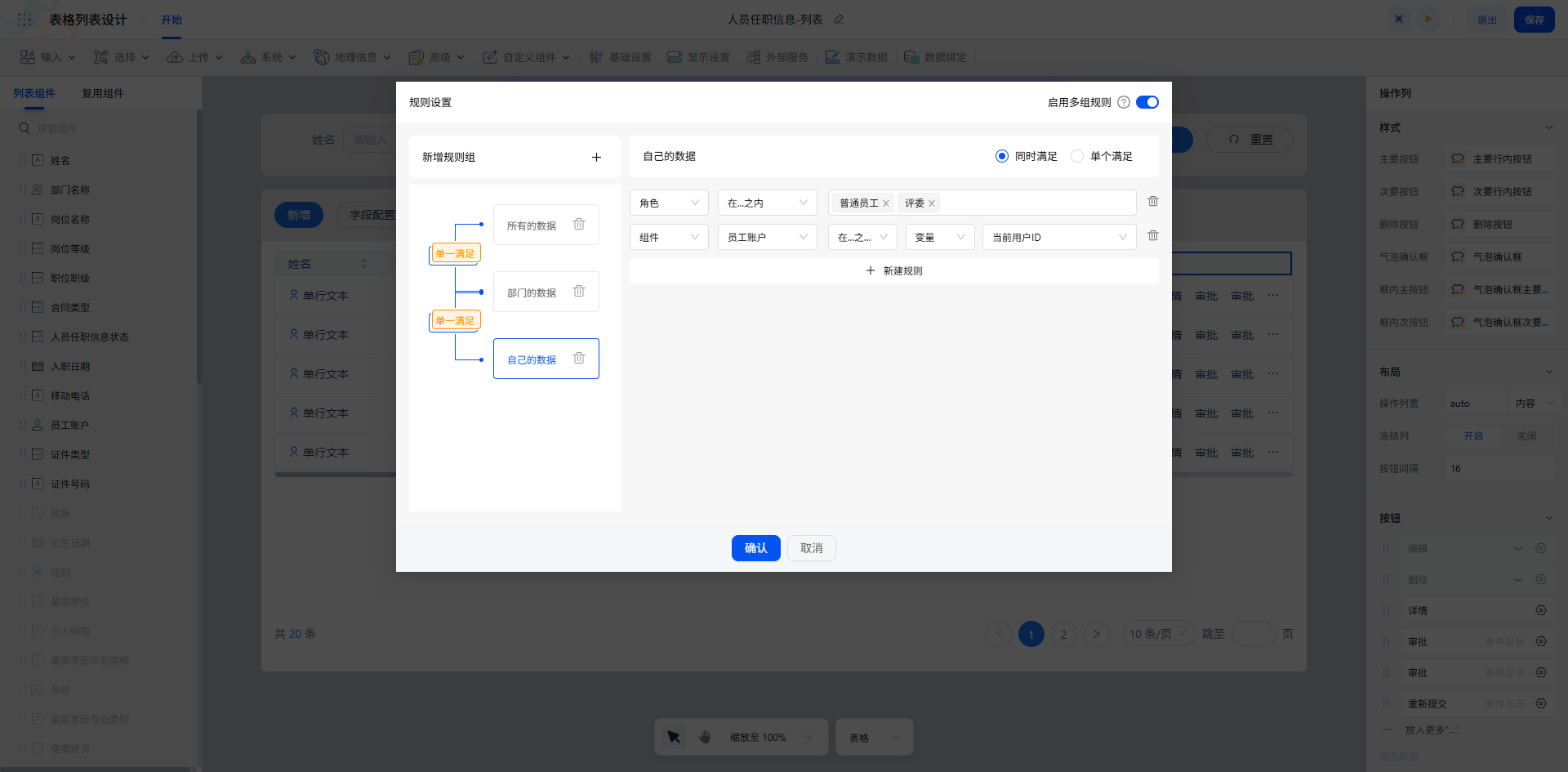Add a new rule group with plus icon
Viewport: 1568px width, 772px height.
click(596, 157)
